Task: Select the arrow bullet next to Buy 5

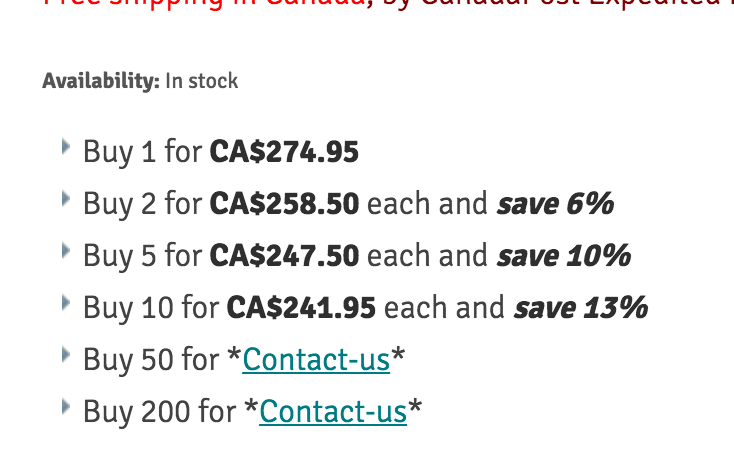Action: 66,250
